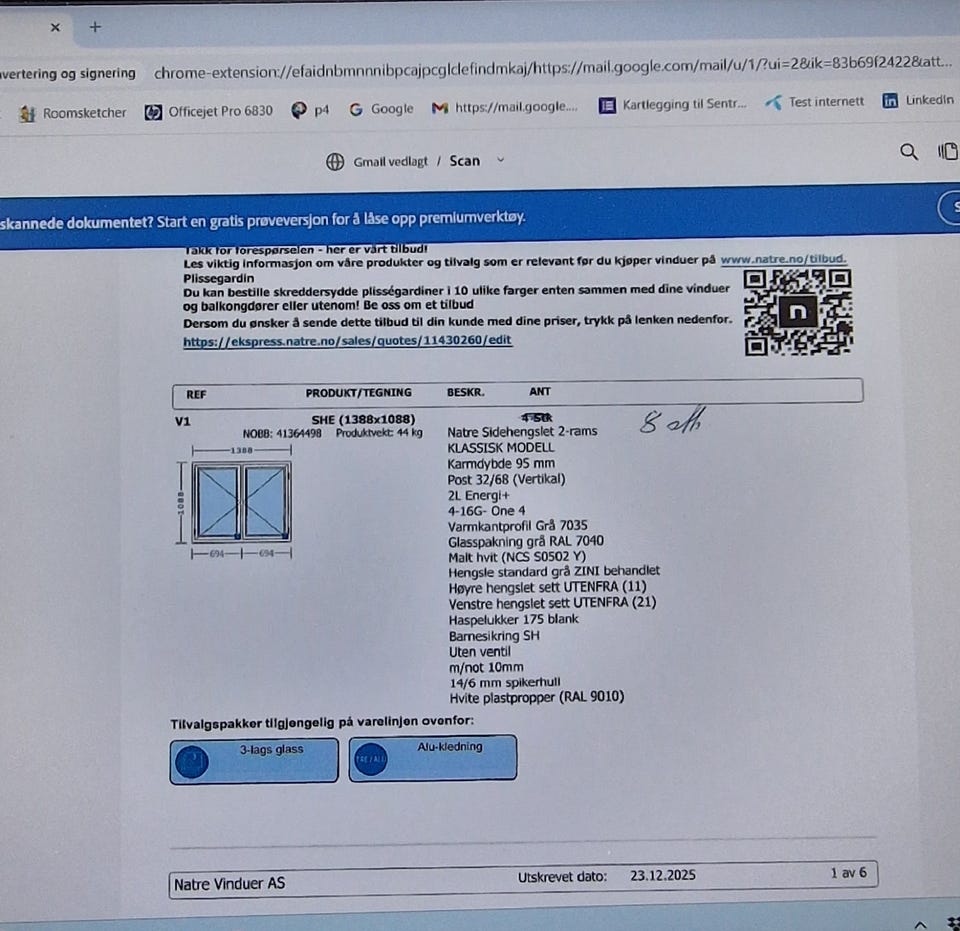960x931 pixels.
Task: Click the NOBB: 41364498 text
Action: [x=282, y=433]
